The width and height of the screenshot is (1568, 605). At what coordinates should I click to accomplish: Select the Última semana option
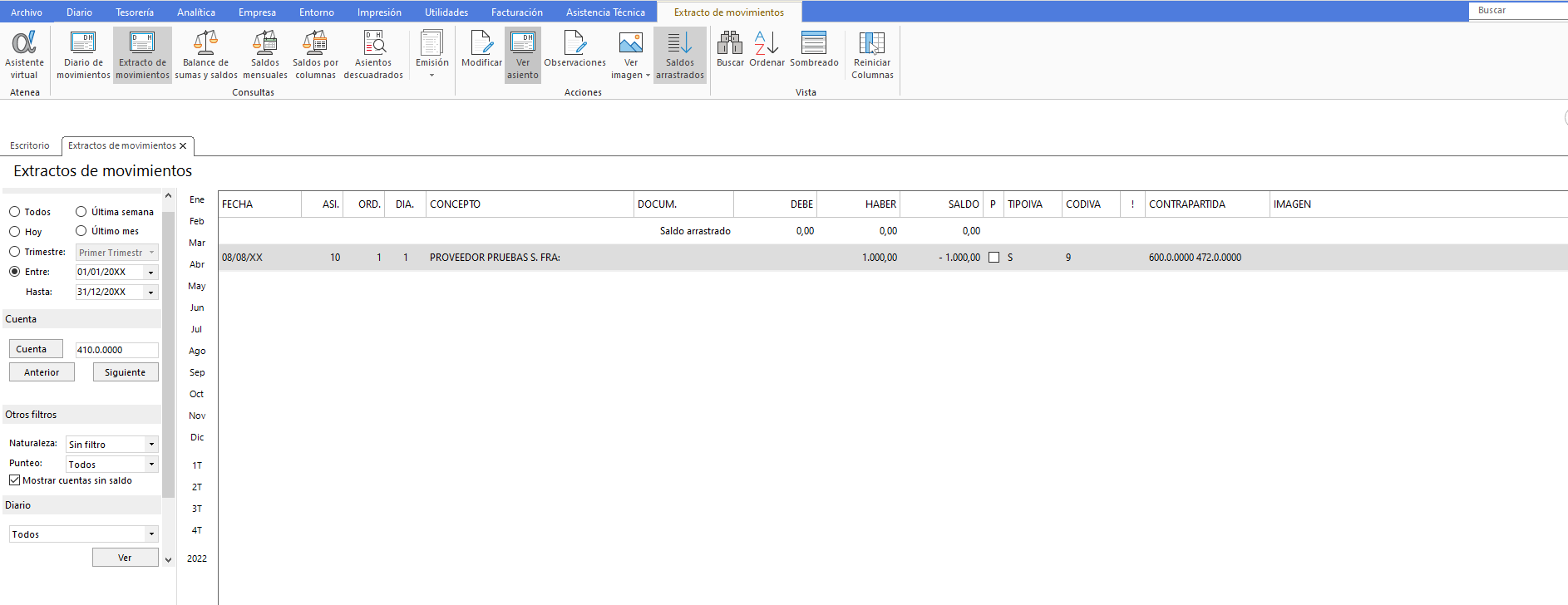[81, 212]
